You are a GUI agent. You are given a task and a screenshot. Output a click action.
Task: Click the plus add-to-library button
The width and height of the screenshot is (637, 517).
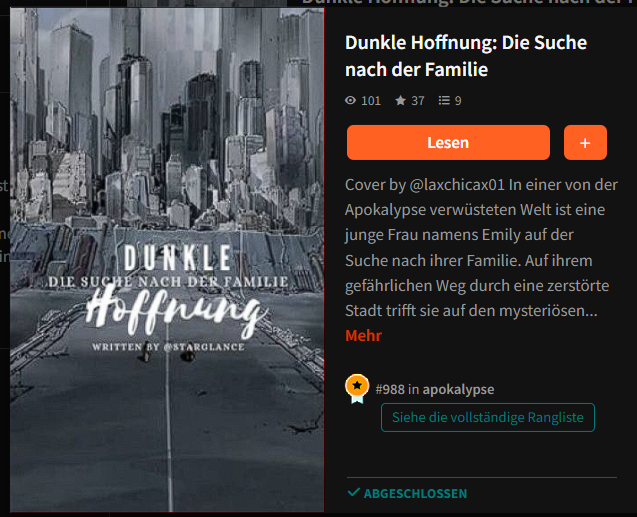tap(585, 143)
